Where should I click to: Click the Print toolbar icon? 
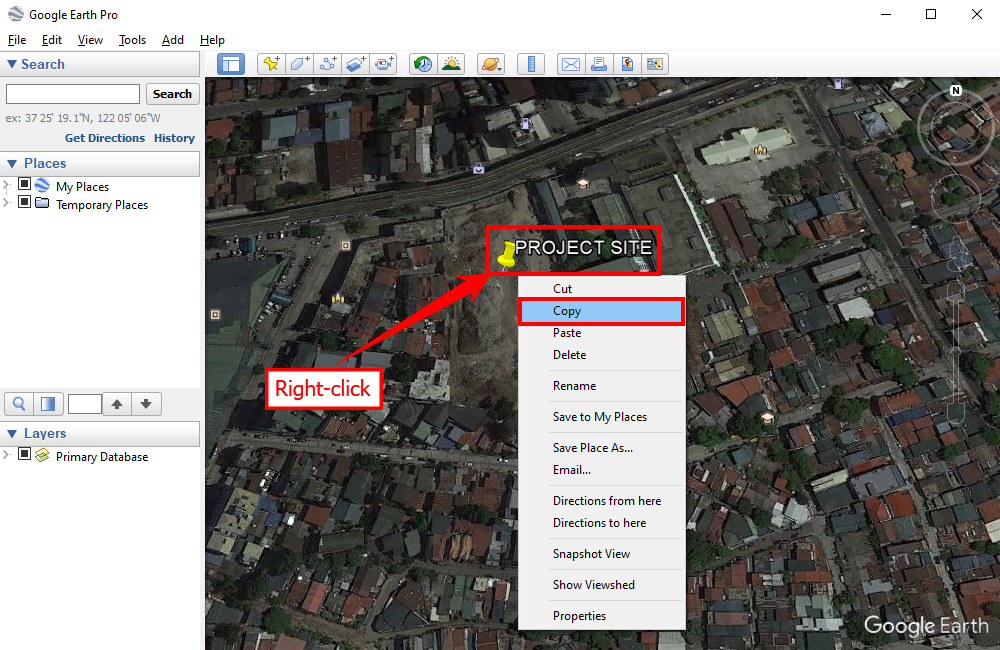pyautogui.click(x=599, y=64)
